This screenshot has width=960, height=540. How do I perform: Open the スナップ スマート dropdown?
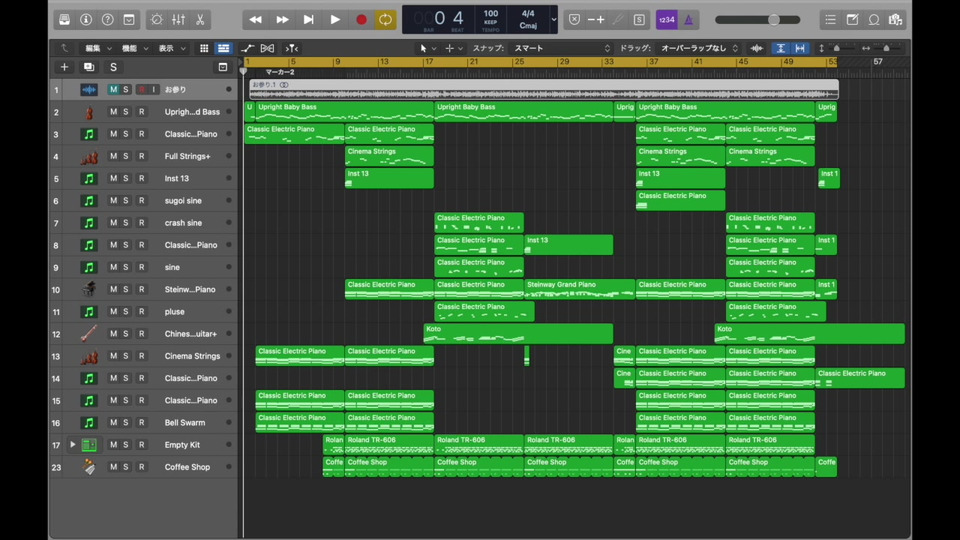tap(561, 48)
